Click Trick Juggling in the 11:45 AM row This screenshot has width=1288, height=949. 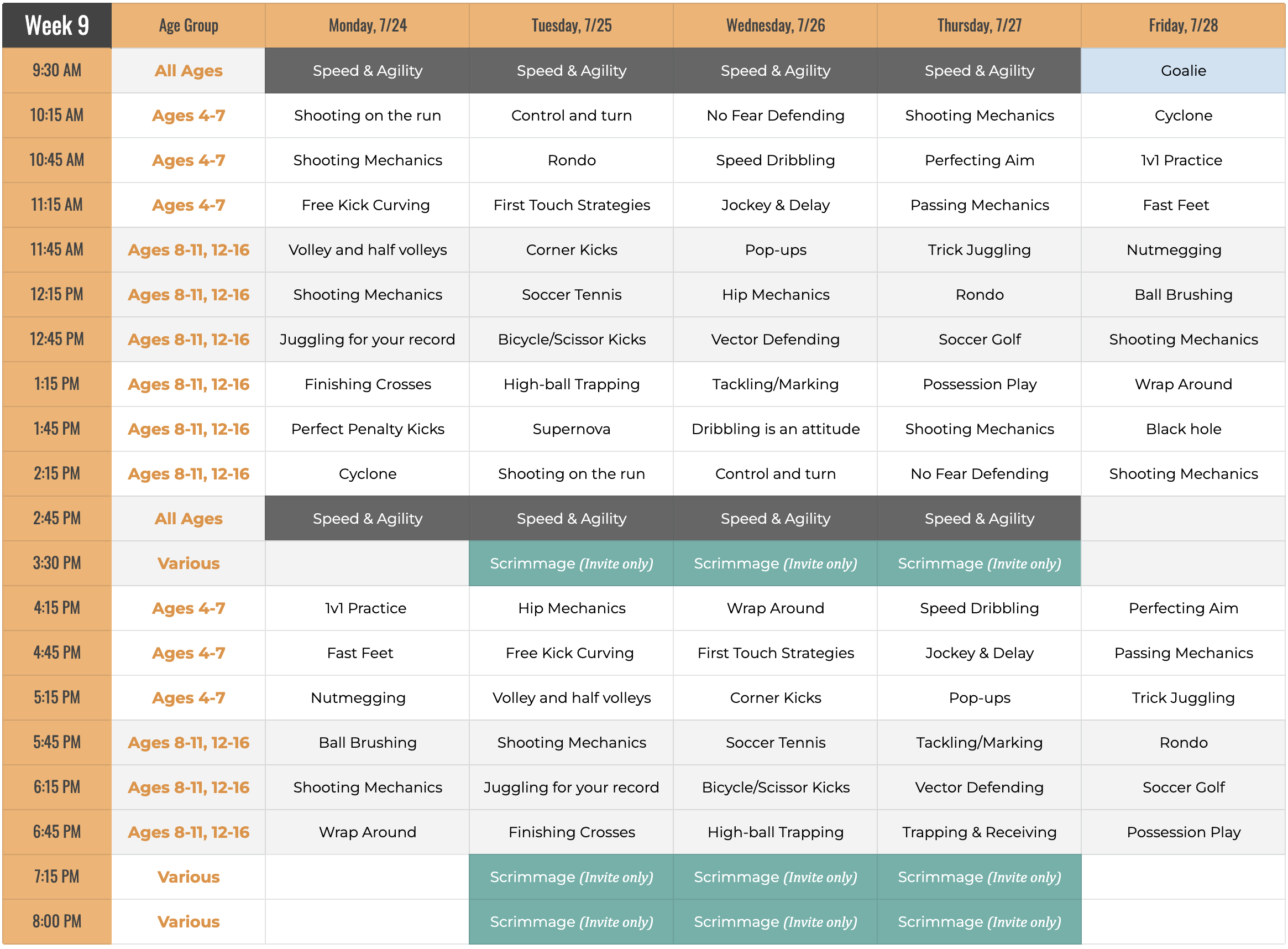point(979,250)
